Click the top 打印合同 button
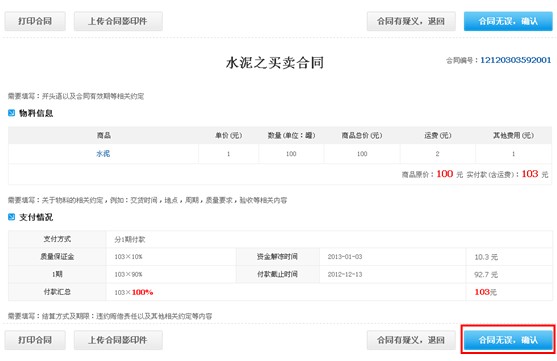Image resolution: width=557 pixels, height=361 pixels. coord(35,21)
